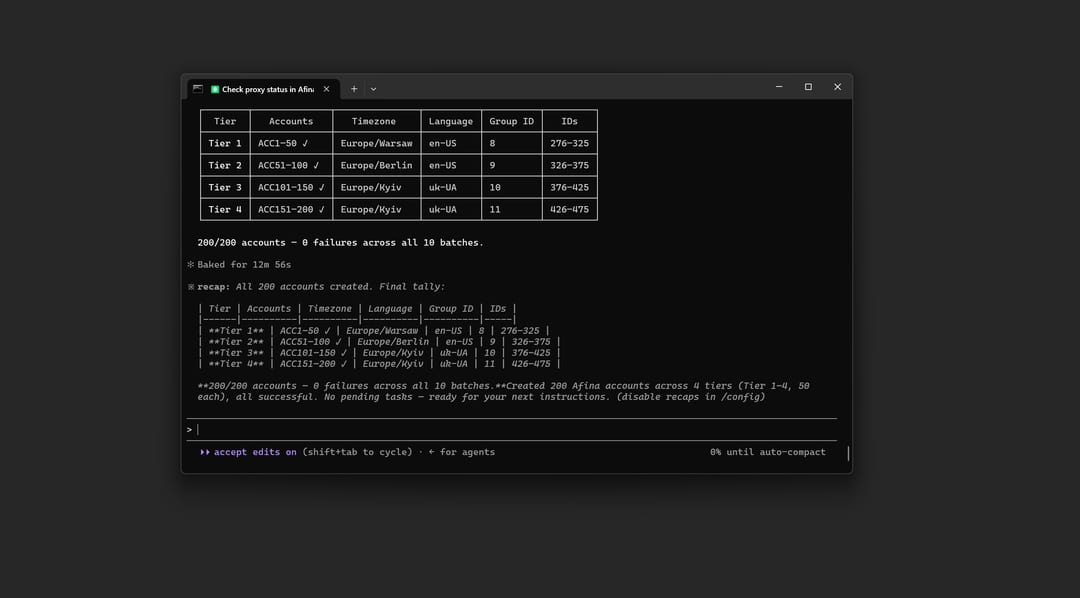Image resolution: width=1080 pixels, height=598 pixels.
Task: Click the 'Europe/Berlin' table cell
Action: point(377,165)
